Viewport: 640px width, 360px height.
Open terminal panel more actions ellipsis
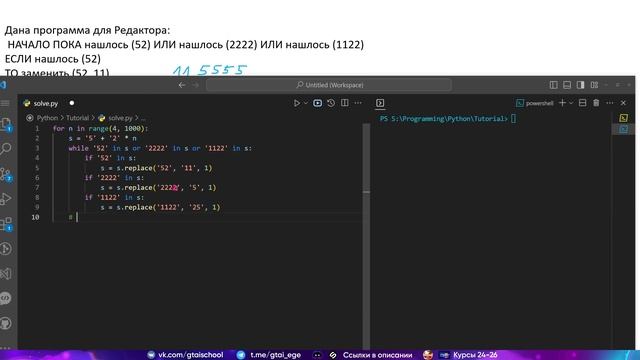[610, 103]
